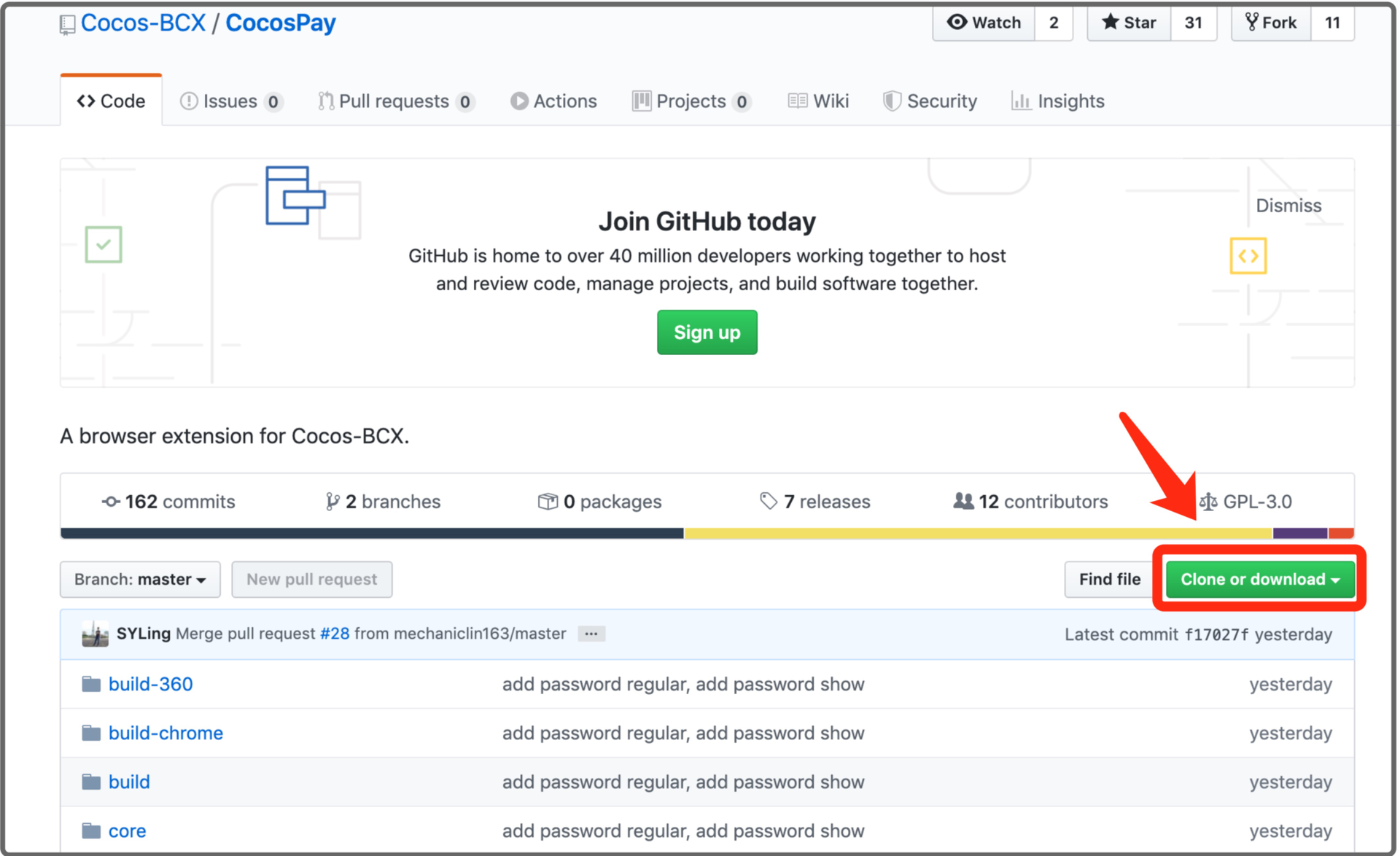Open the Projects tab
The height and width of the screenshot is (856, 1400).
pyautogui.click(x=691, y=101)
